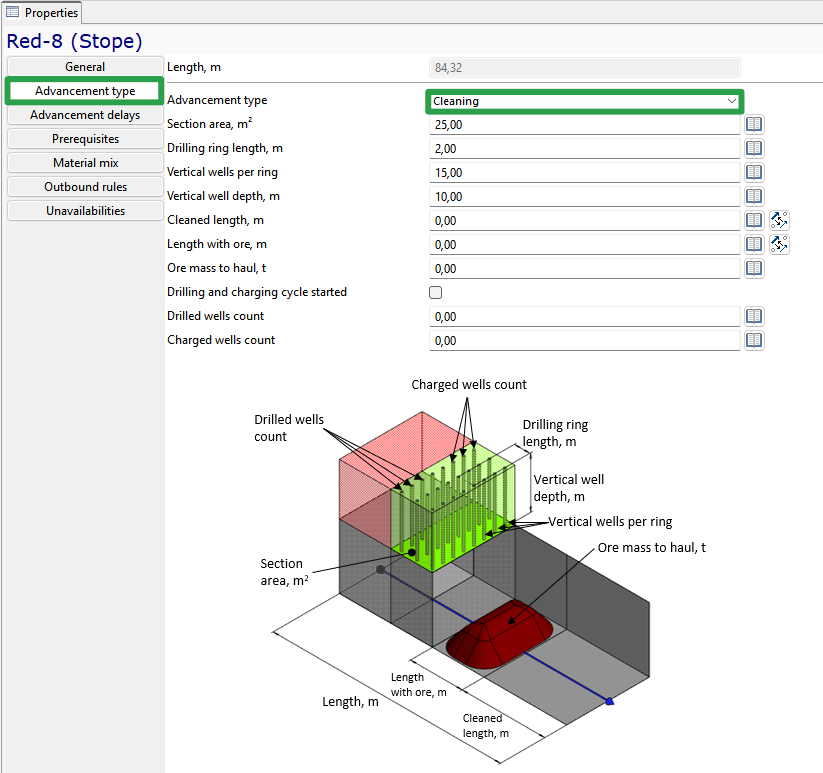The height and width of the screenshot is (773, 823).
Task: Click the Charged wells count input field
Action: (585, 341)
